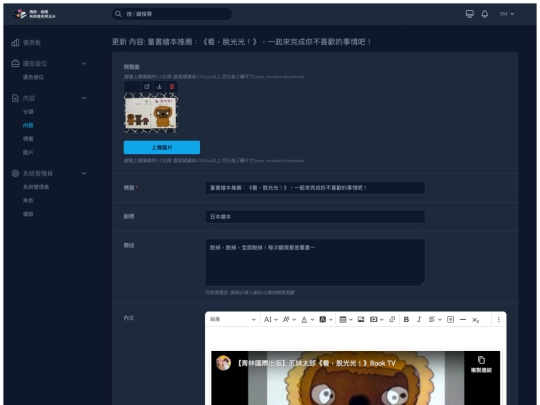The height and width of the screenshot is (405, 540).
Task: Click 複製連結 label on embedded video
Action: pyautogui.click(x=481, y=370)
